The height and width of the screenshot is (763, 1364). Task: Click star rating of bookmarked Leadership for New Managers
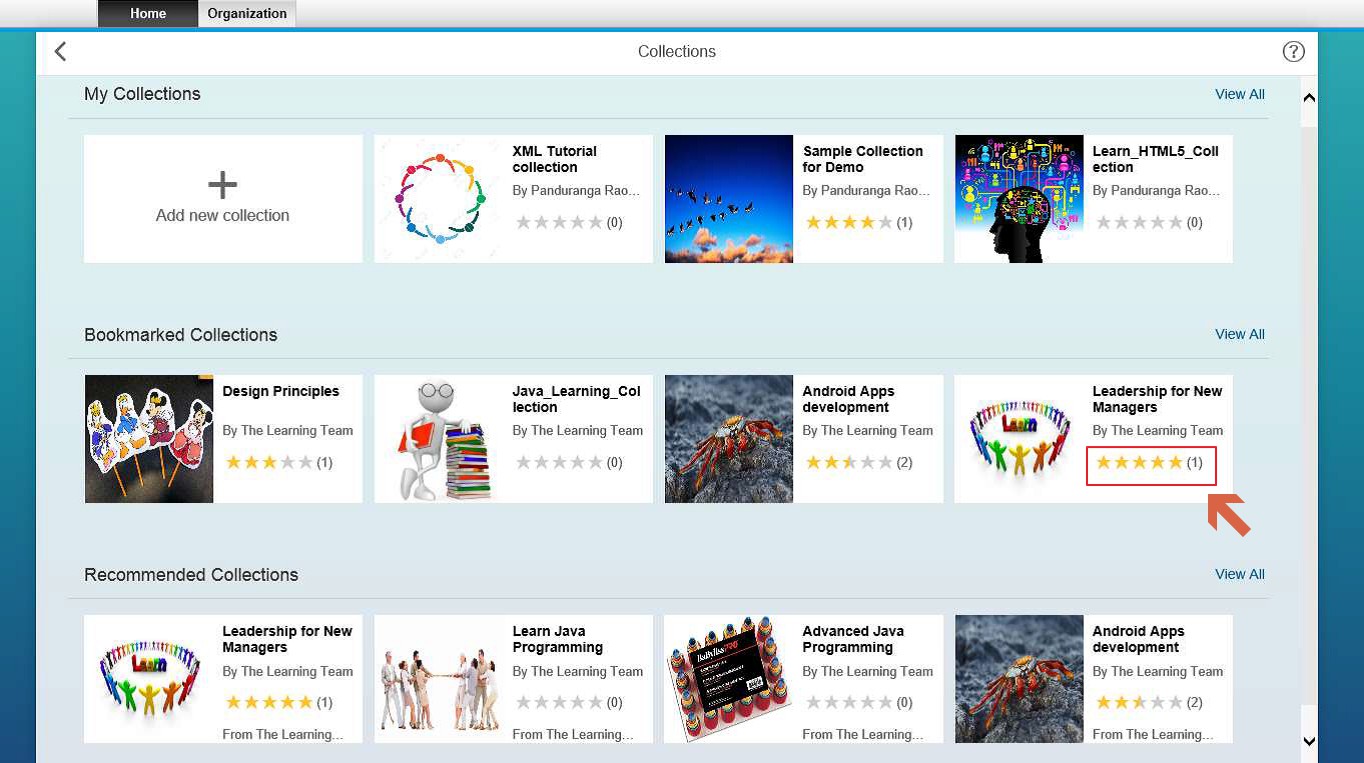pos(1139,463)
